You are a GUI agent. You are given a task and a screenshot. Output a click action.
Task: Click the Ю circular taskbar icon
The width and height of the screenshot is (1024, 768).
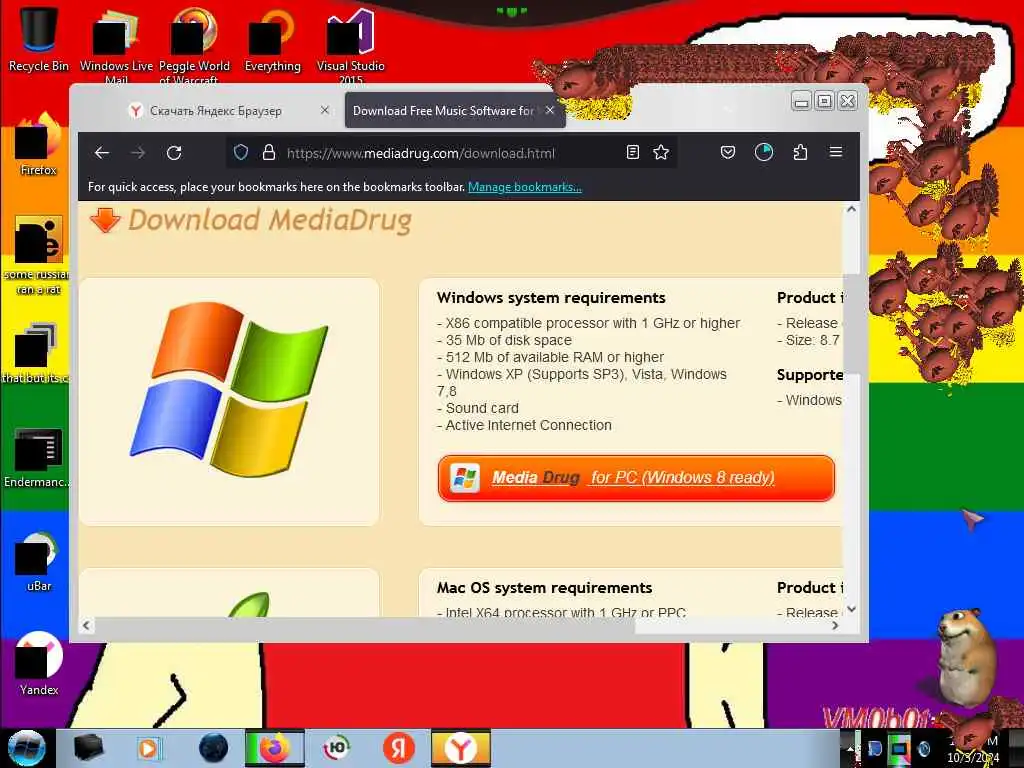click(x=337, y=748)
